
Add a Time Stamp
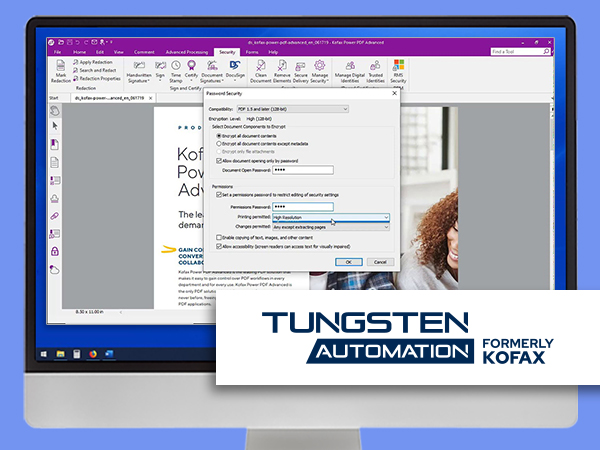click(176, 71)
